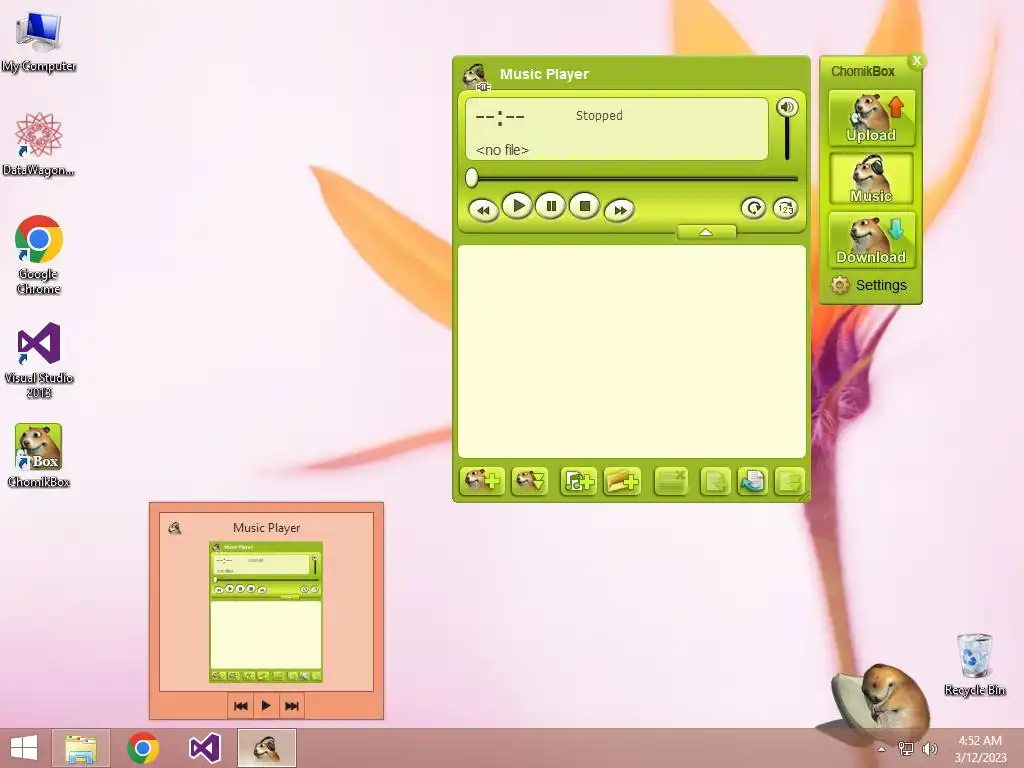The height and width of the screenshot is (768, 1024).
Task: Stop playback with the square Stop button
Action: [584, 206]
